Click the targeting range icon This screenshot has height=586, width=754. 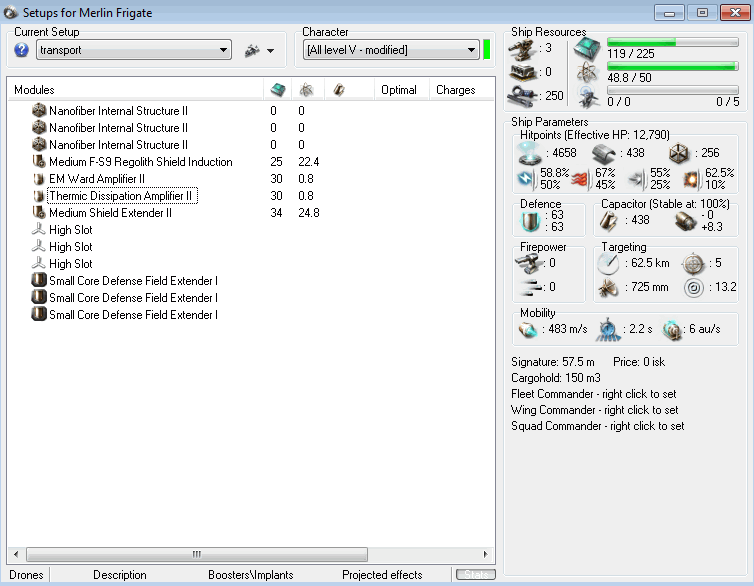608,263
